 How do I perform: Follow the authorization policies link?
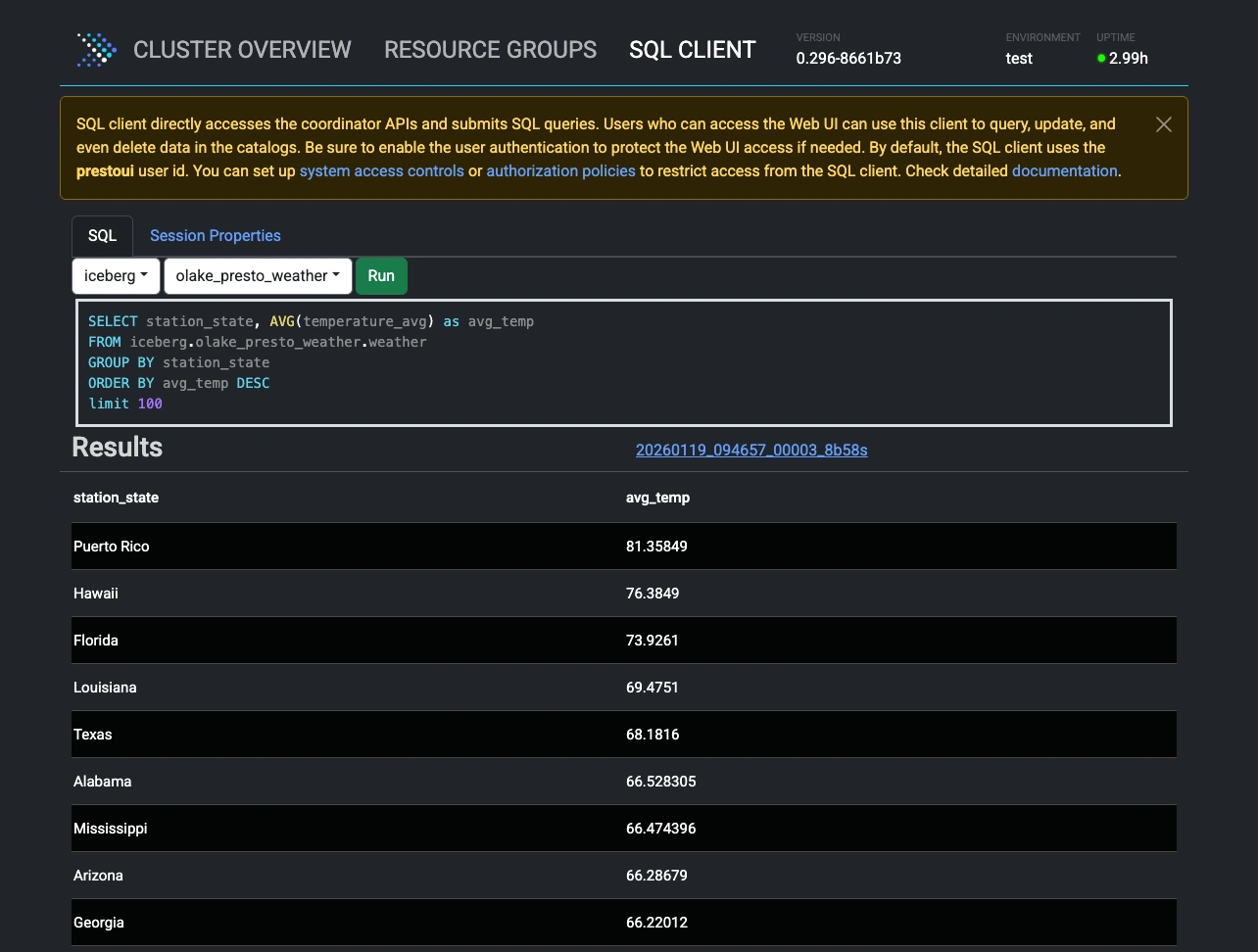click(560, 171)
